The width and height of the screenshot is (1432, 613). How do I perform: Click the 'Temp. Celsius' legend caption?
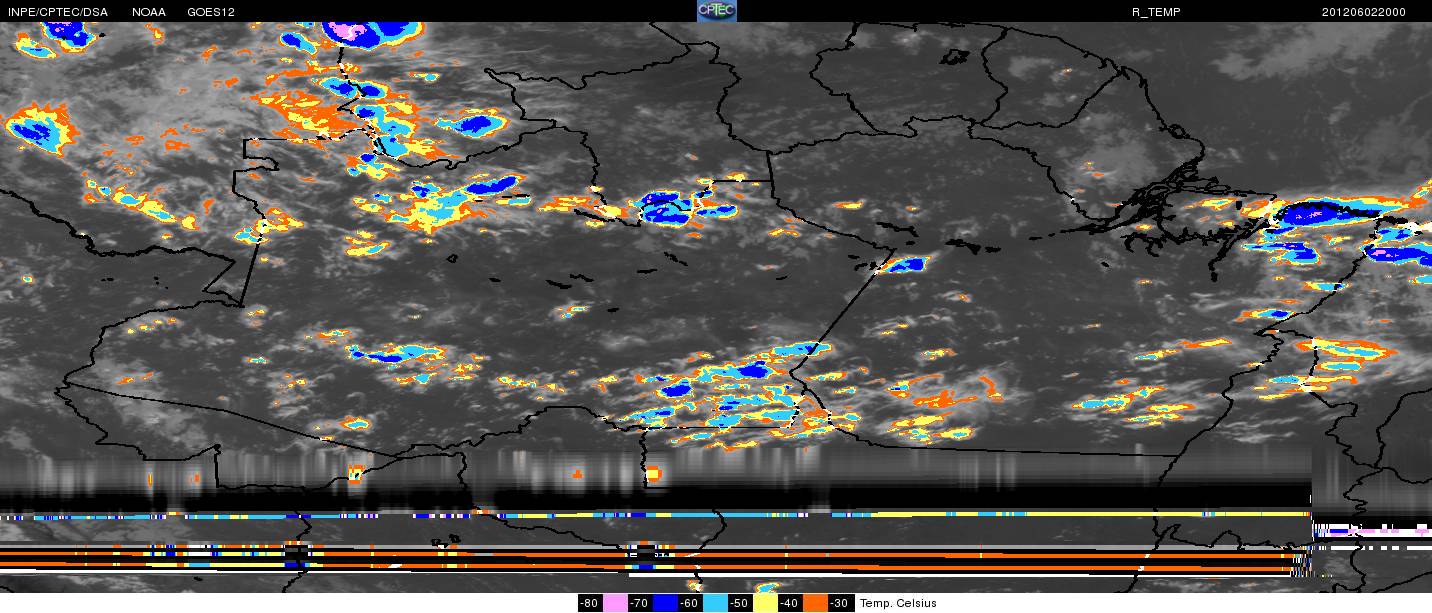click(x=898, y=603)
